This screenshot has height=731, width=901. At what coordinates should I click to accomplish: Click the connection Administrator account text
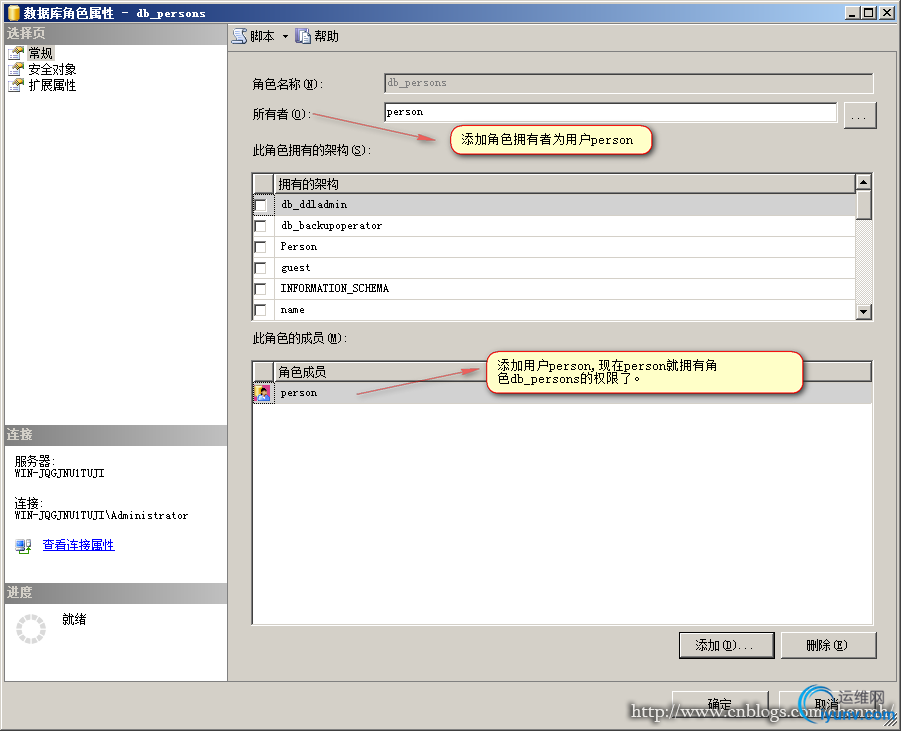pyautogui.click(x=101, y=515)
